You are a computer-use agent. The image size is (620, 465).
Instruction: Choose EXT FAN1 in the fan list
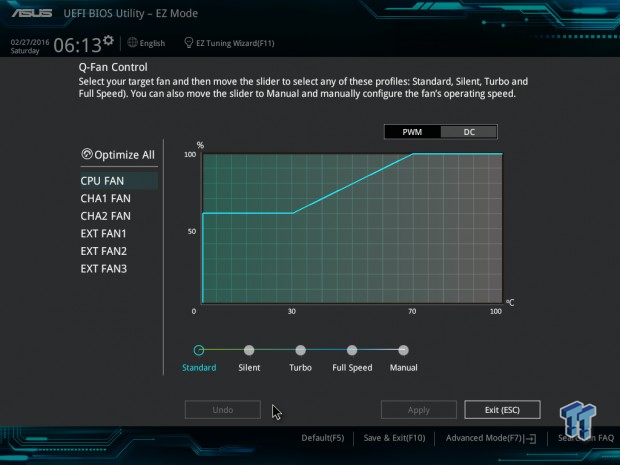[104, 234]
